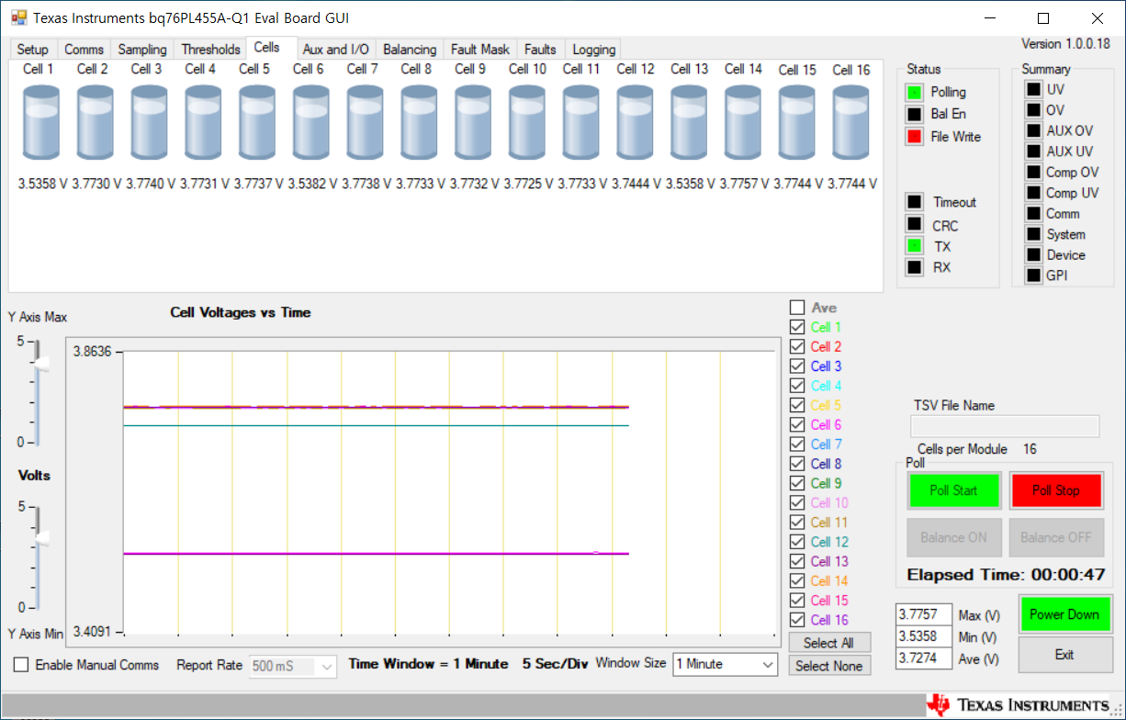Click the Cell 9 battery icon
This screenshot has height=720, width=1126.
[473, 123]
